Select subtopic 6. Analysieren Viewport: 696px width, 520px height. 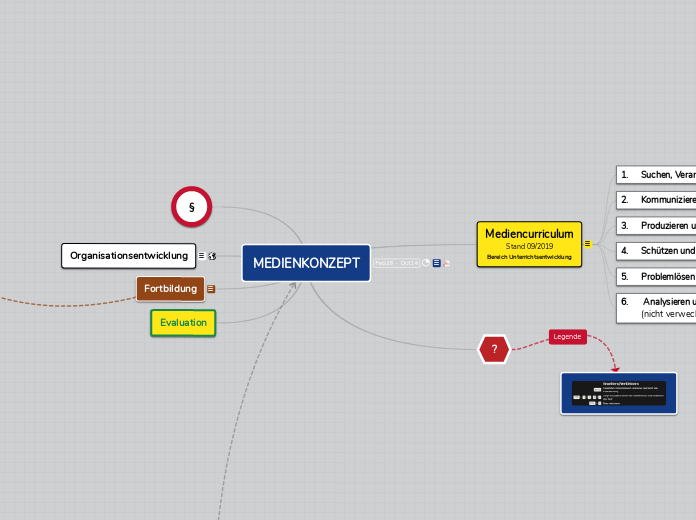[656, 308]
